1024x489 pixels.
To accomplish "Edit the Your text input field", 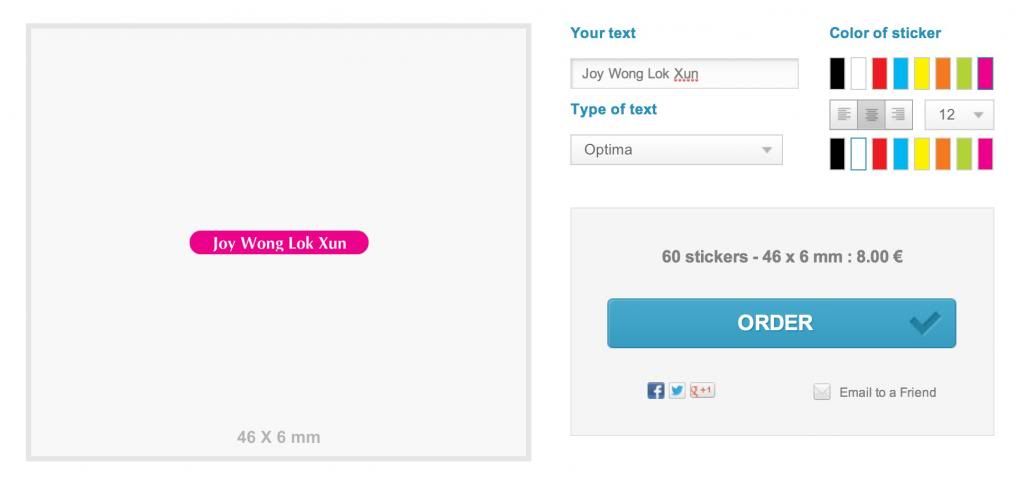I will click(x=684, y=74).
